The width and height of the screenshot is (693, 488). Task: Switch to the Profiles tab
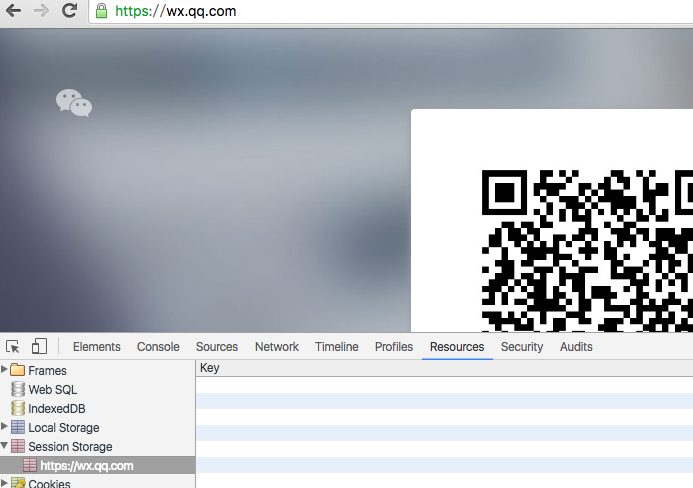[x=394, y=347]
